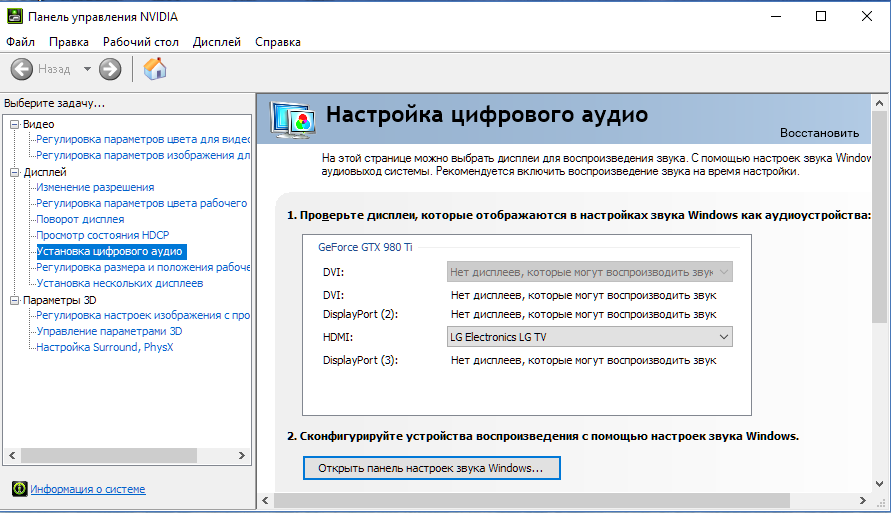Open Управление параметрами 3D task
This screenshot has height=513, width=891.
point(109,331)
